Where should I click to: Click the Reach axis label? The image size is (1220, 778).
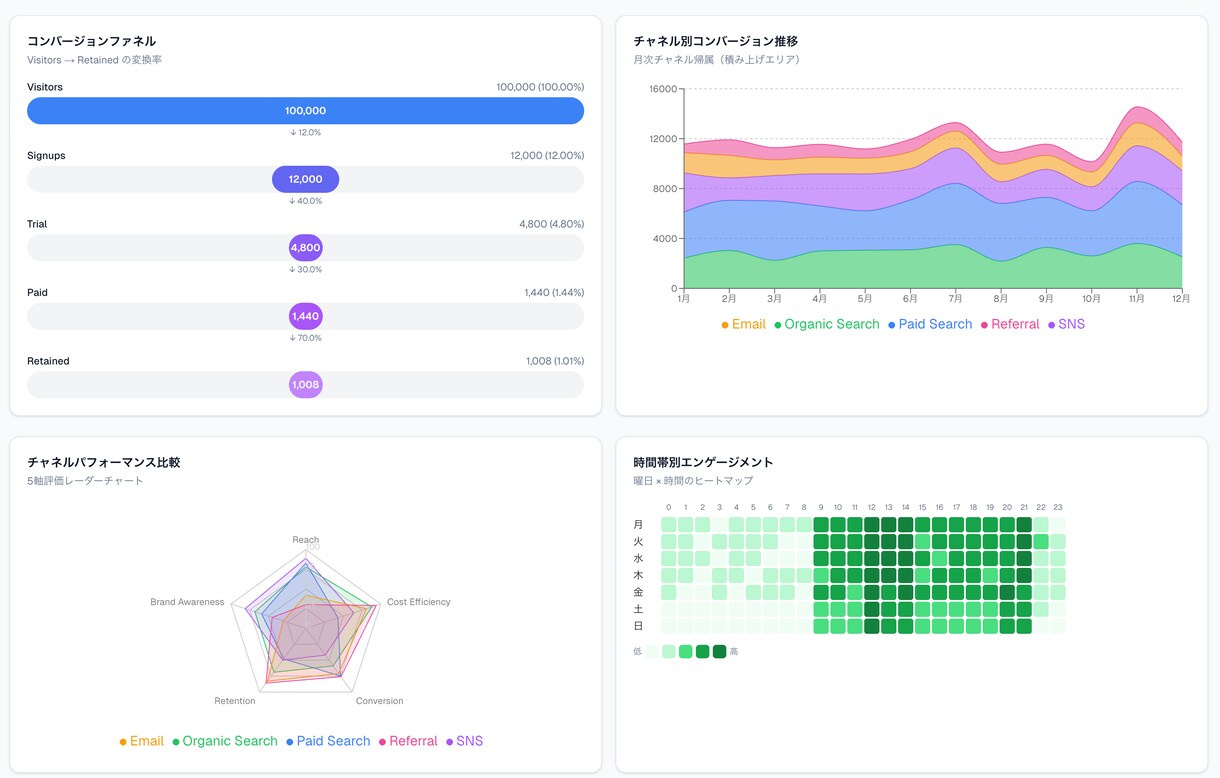[306, 540]
